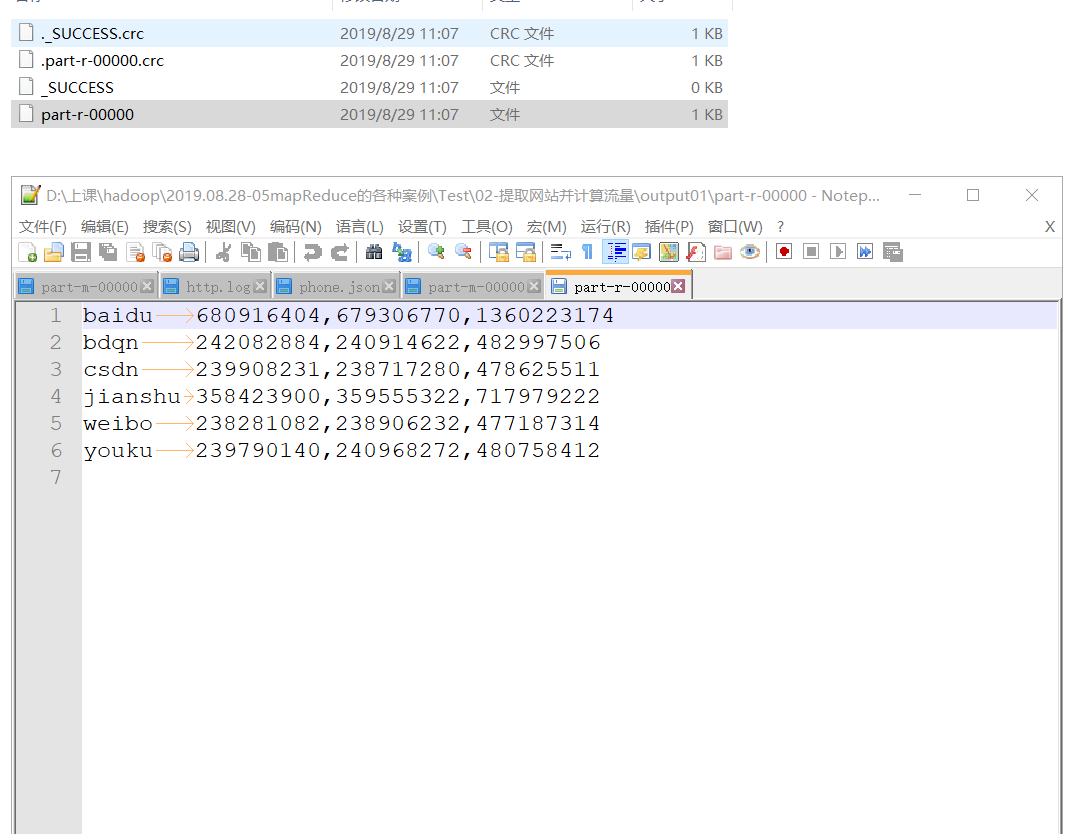The width and height of the screenshot is (1073, 834).
Task: Click the Redo arrow icon
Action: click(339, 252)
